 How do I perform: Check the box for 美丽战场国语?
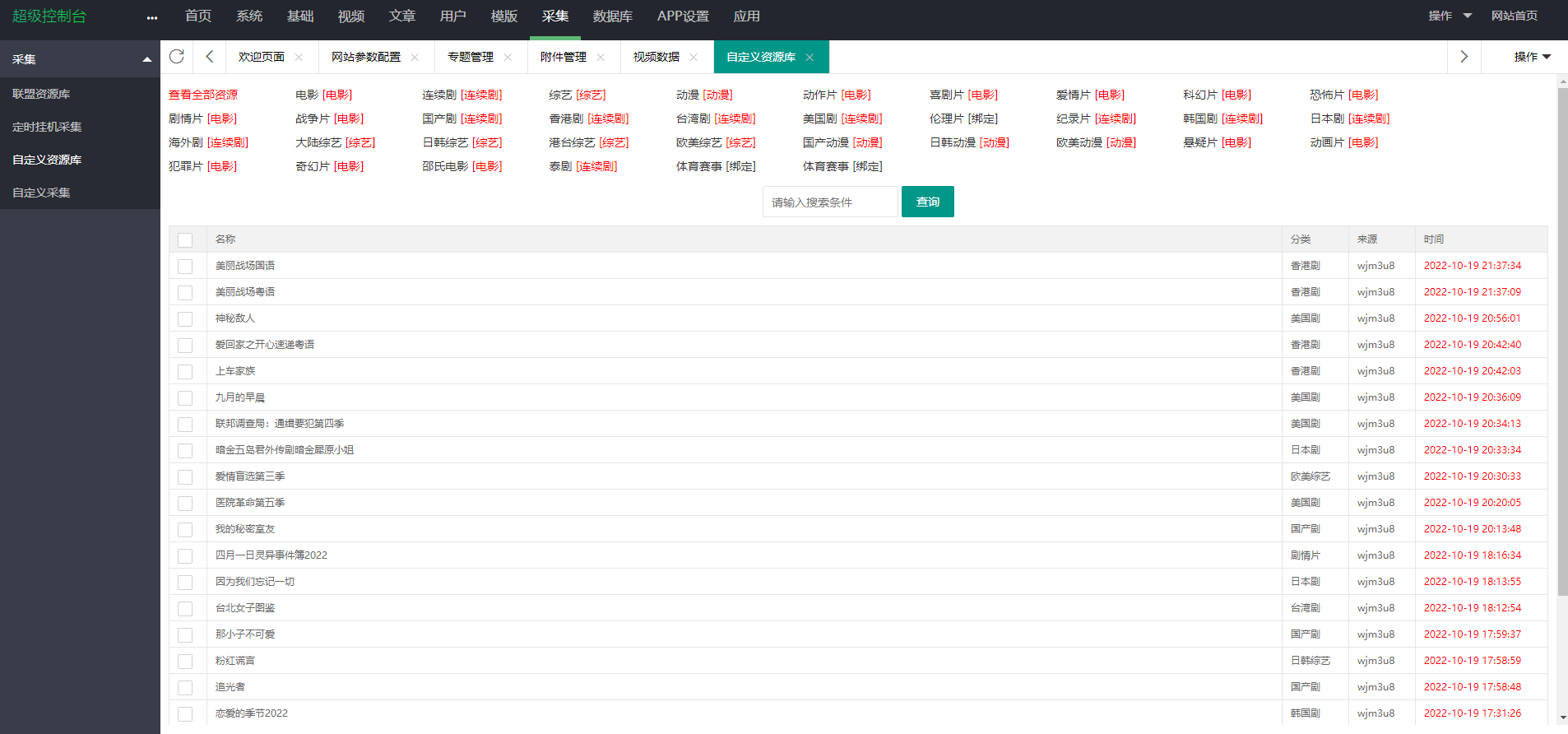185,266
